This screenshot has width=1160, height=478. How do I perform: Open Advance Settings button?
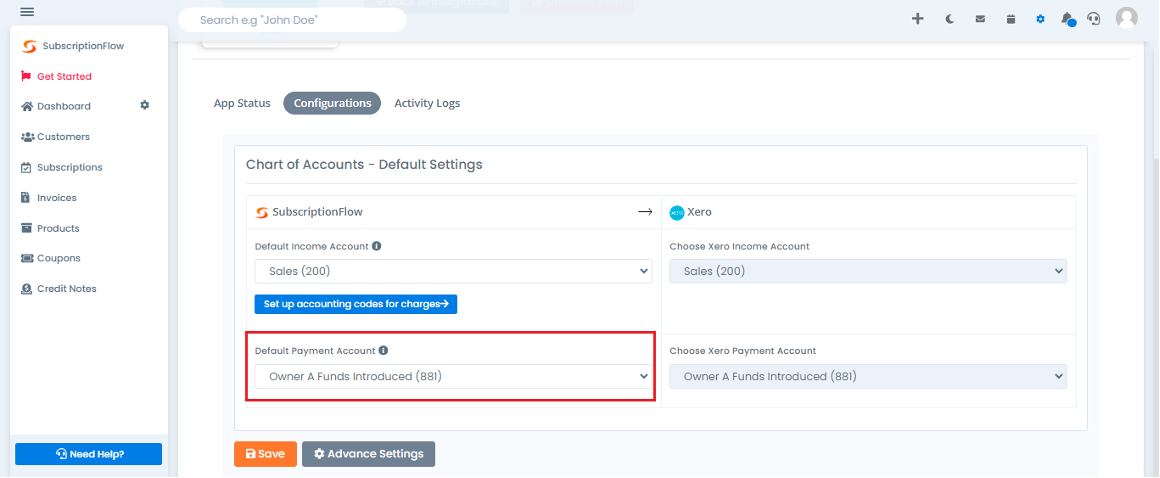(368, 454)
